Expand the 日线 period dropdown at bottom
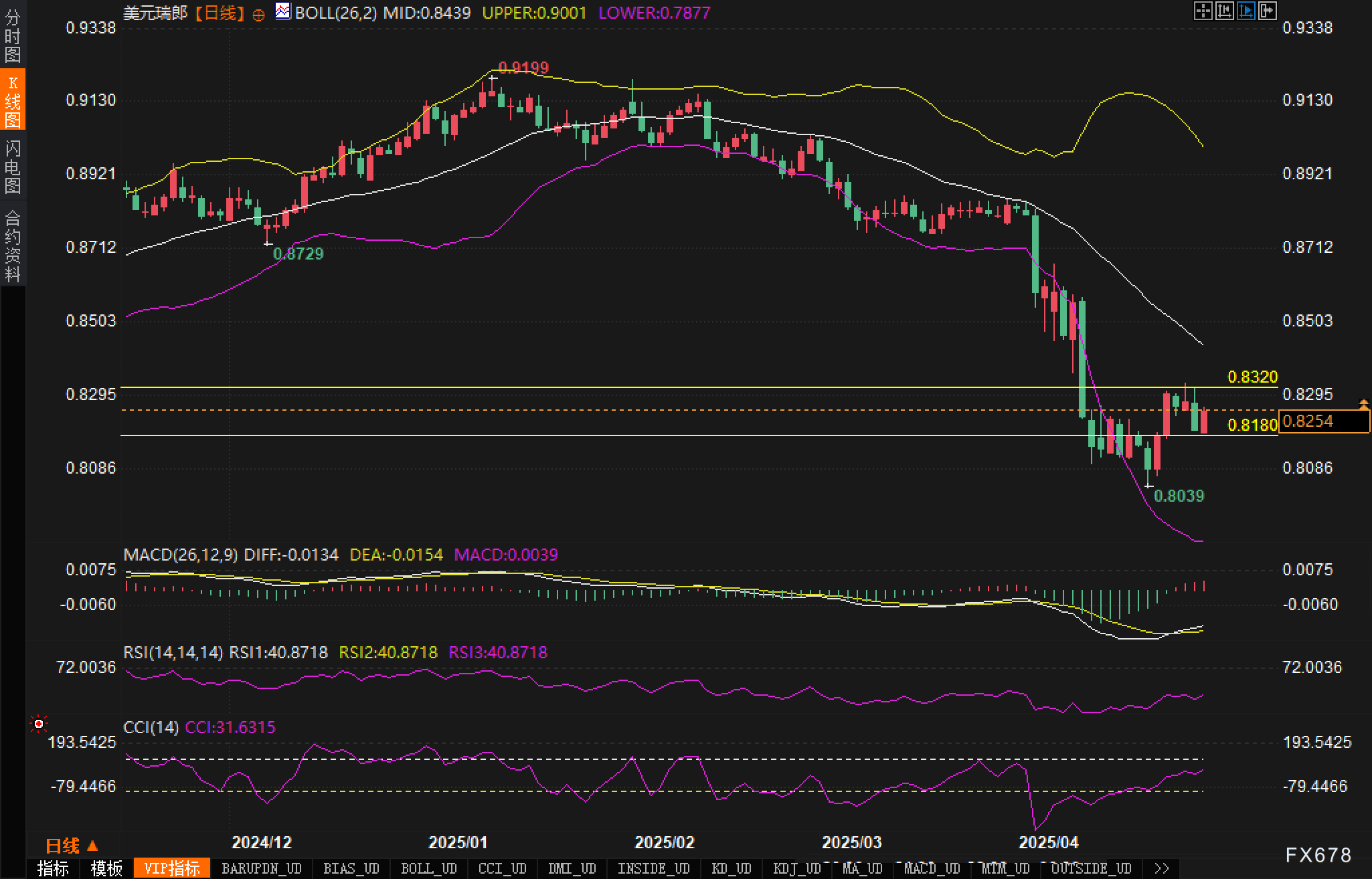Image resolution: width=1372 pixels, height=879 pixels. click(72, 846)
